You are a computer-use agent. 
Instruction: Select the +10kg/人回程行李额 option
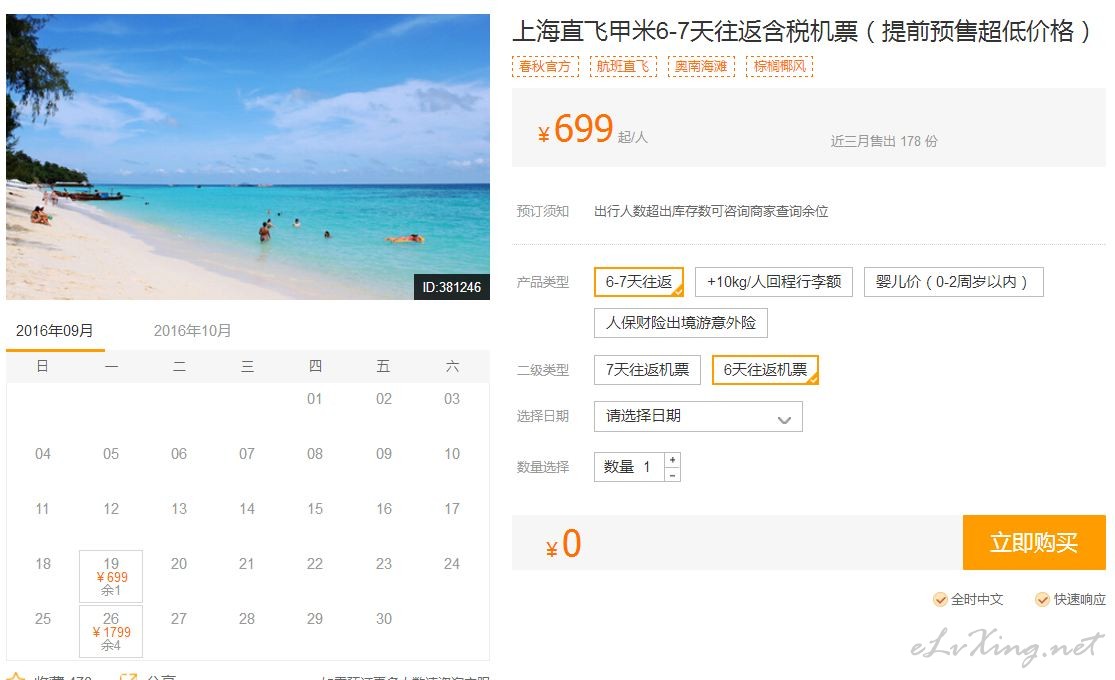pos(774,282)
